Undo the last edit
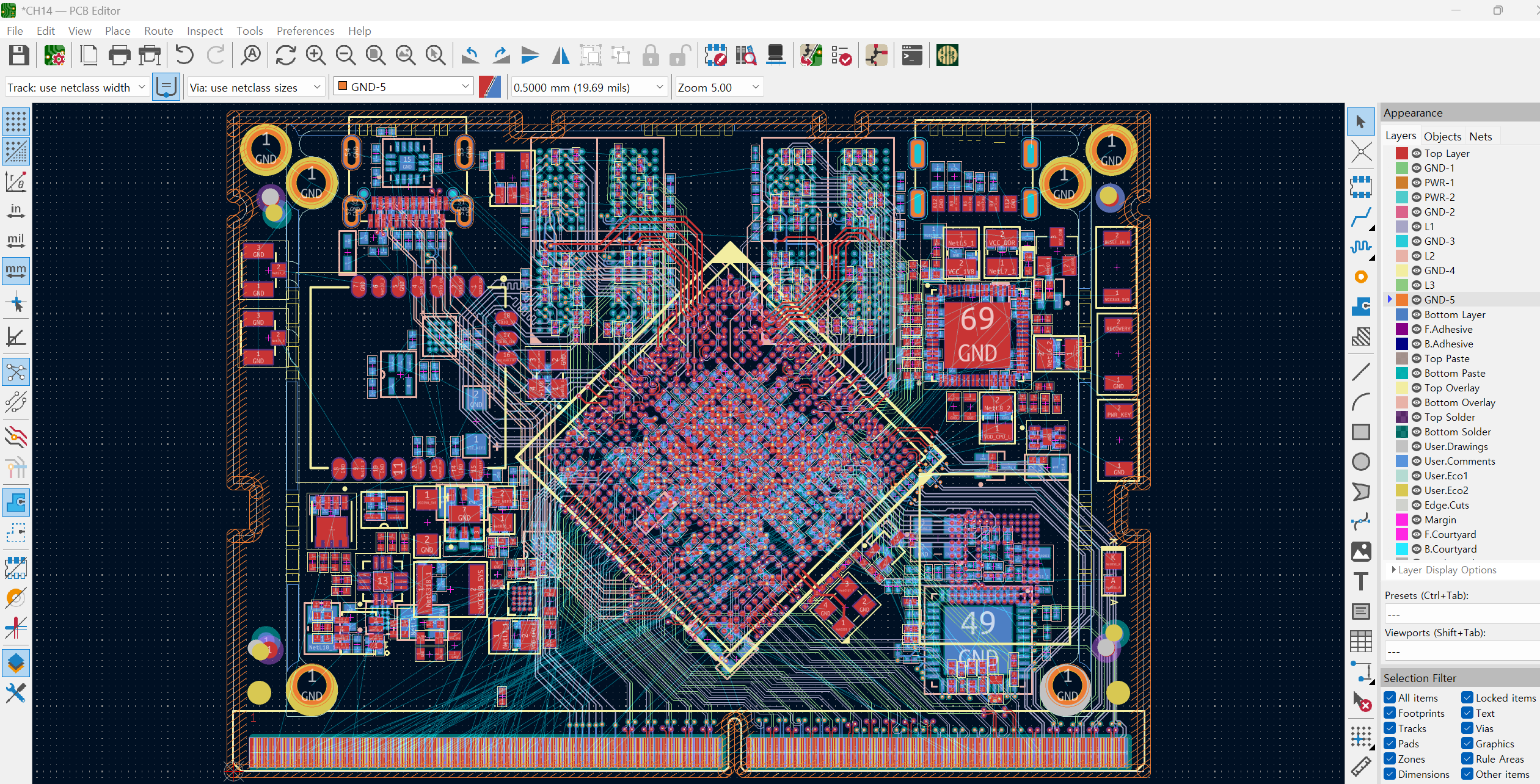The image size is (1540, 784). click(184, 55)
